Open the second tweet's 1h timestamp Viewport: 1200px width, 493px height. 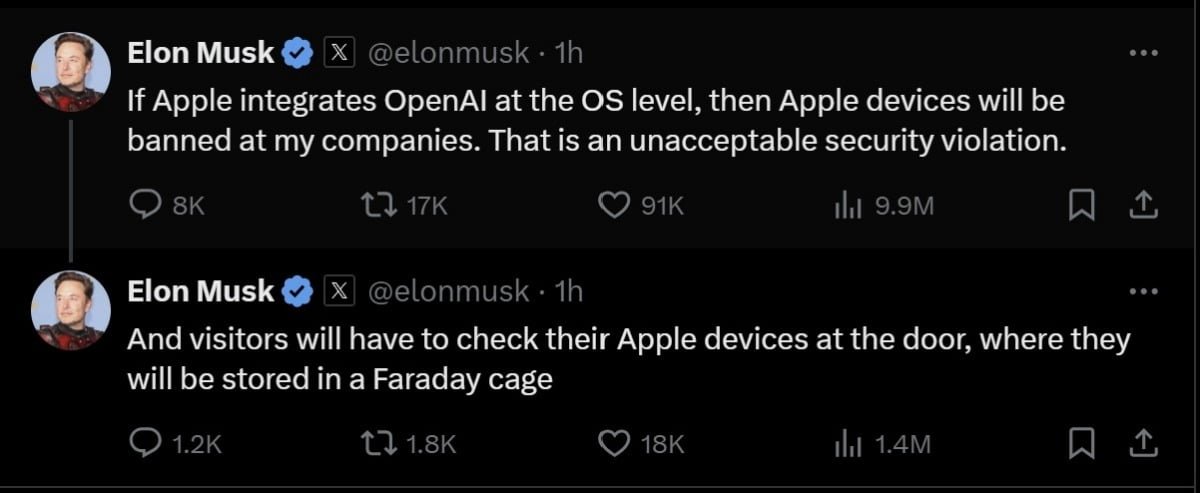tap(569, 291)
